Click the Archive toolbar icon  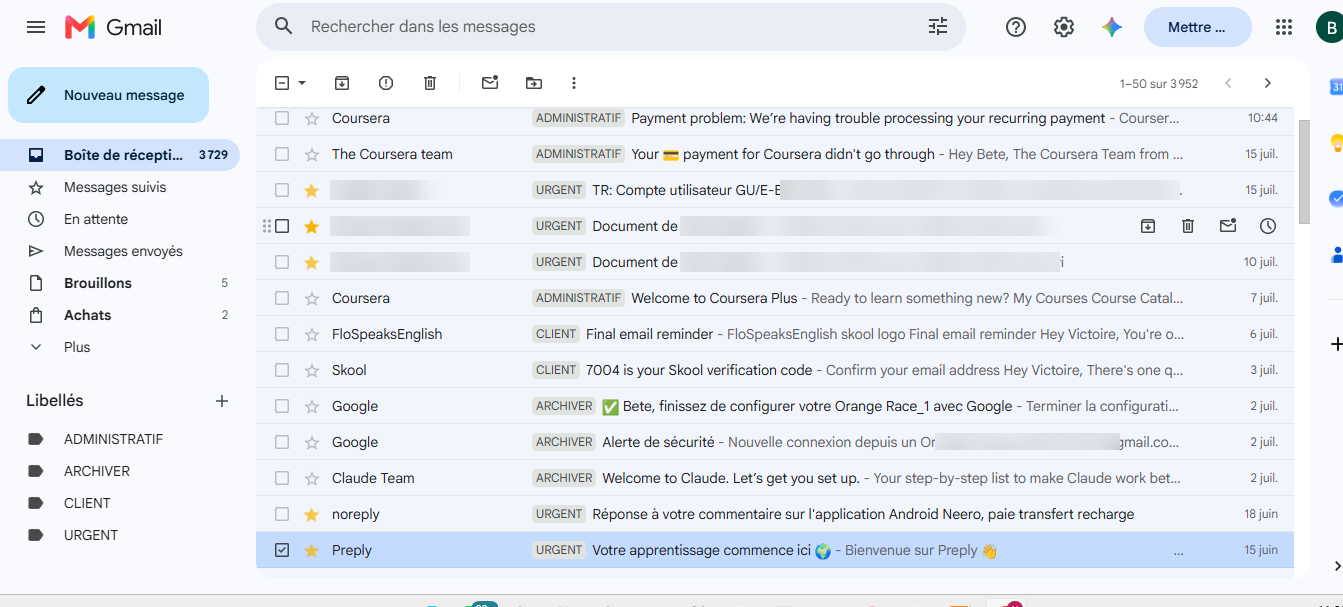point(342,83)
